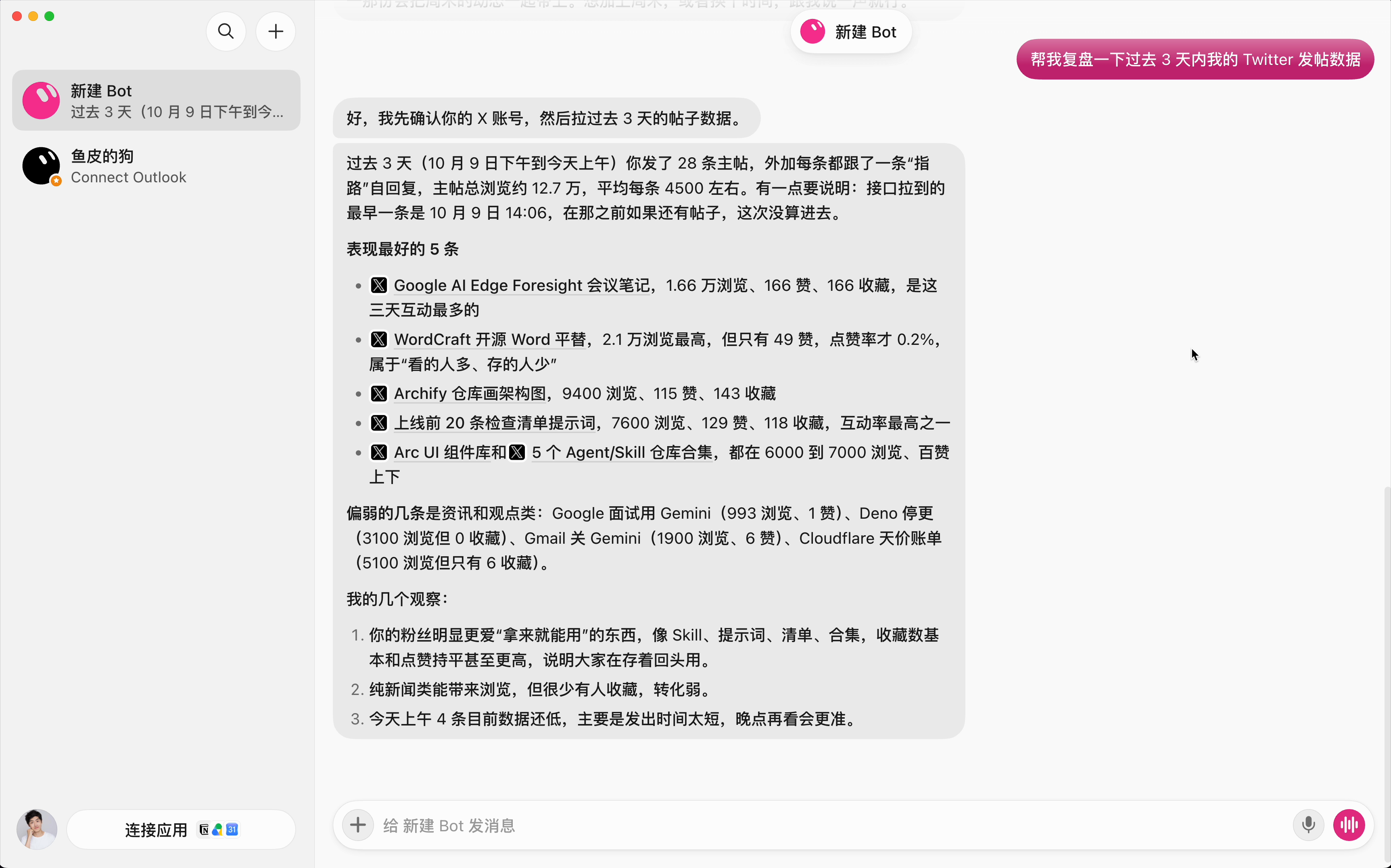Click the microphone dictation icon
Image resolution: width=1391 pixels, height=868 pixels.
pos(1308,825)
